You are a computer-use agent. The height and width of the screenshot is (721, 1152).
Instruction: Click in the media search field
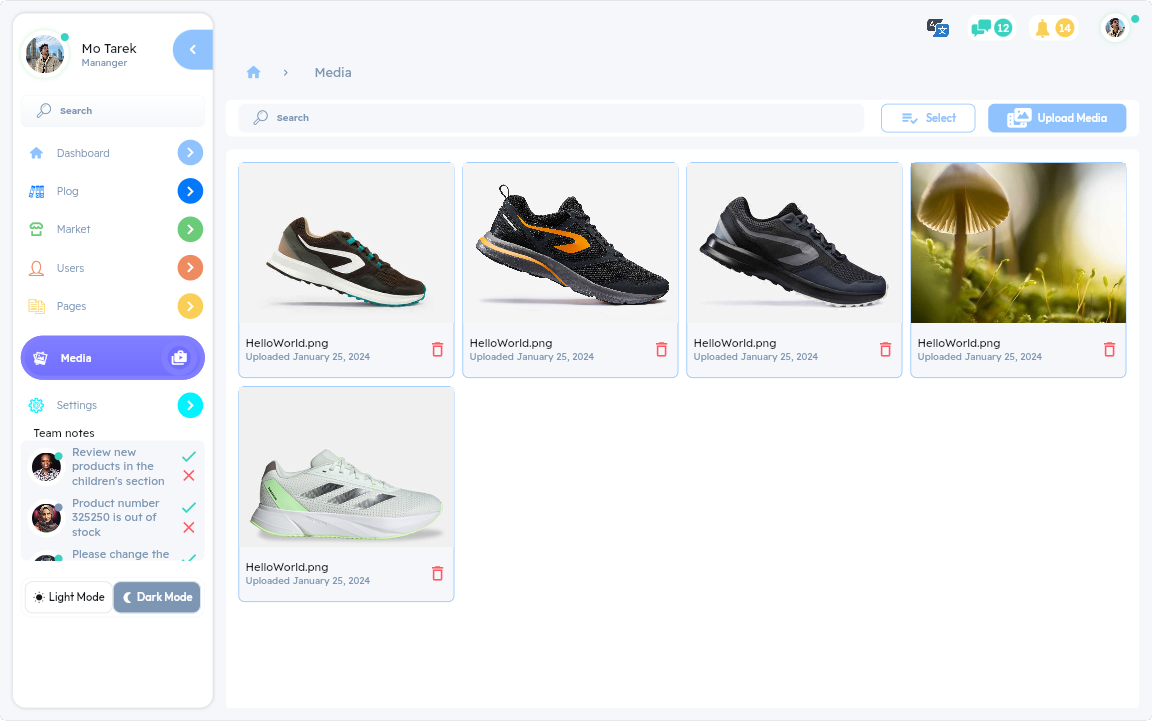click(550, 118)
